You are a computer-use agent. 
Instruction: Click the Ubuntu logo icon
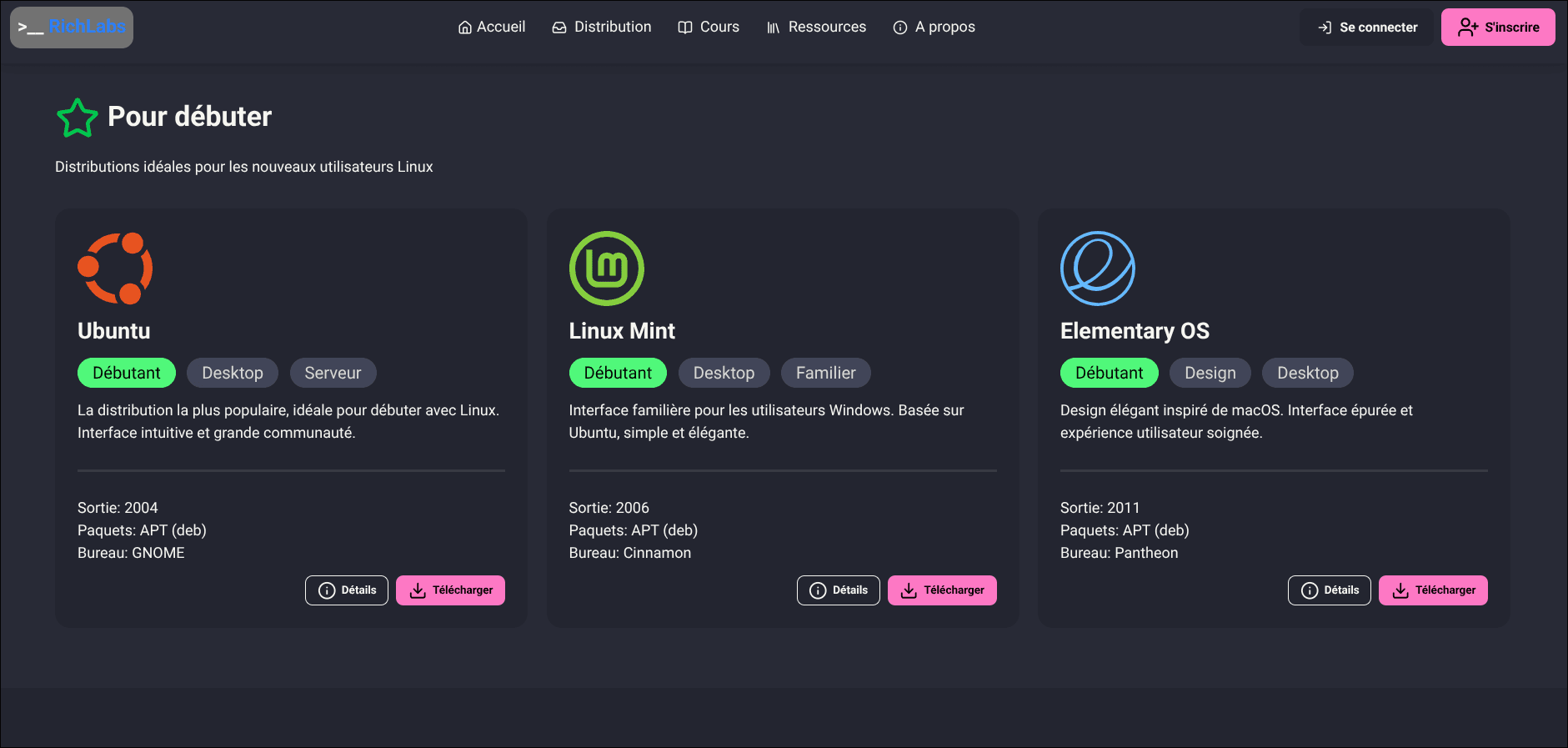point(115,269)
